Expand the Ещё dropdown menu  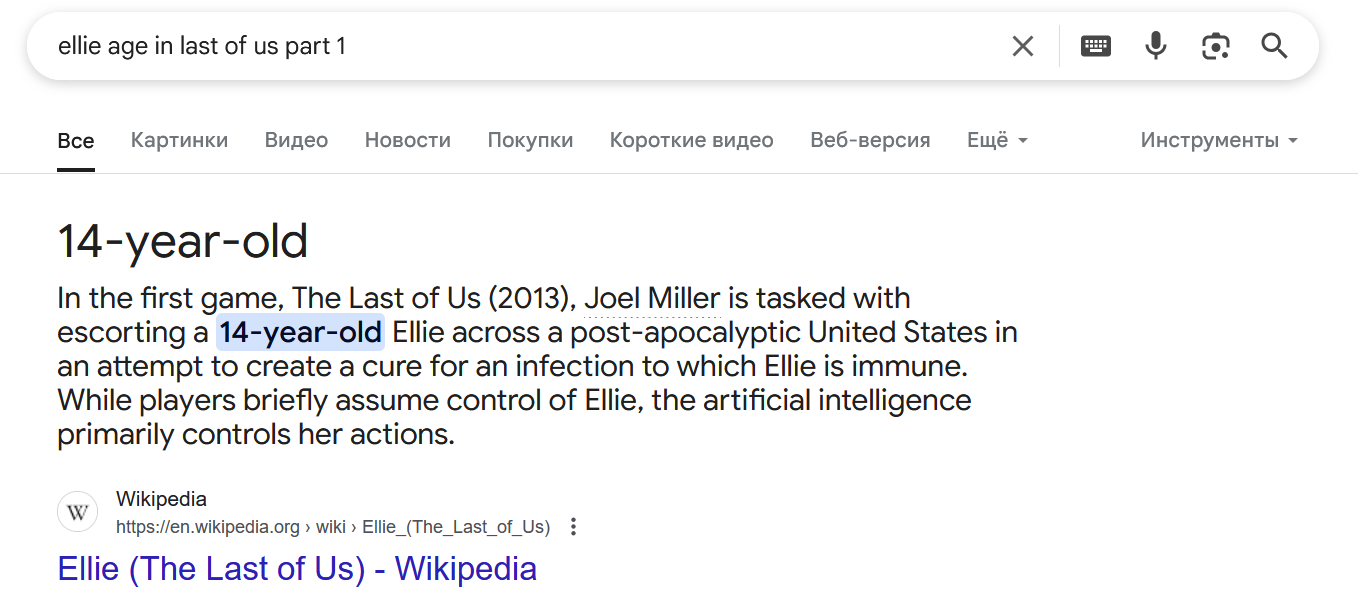pyautogui.click(x=997, y=140)
